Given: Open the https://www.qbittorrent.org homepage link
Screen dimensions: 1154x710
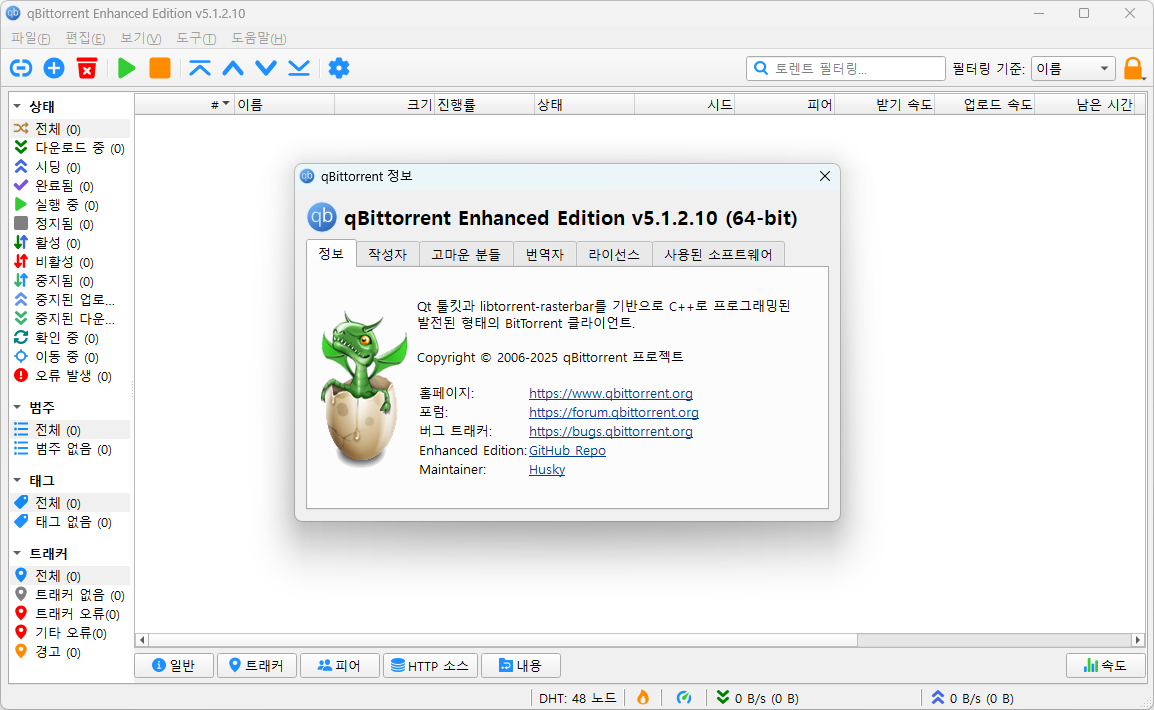Looking at the screenshot, I should [611, 394].
